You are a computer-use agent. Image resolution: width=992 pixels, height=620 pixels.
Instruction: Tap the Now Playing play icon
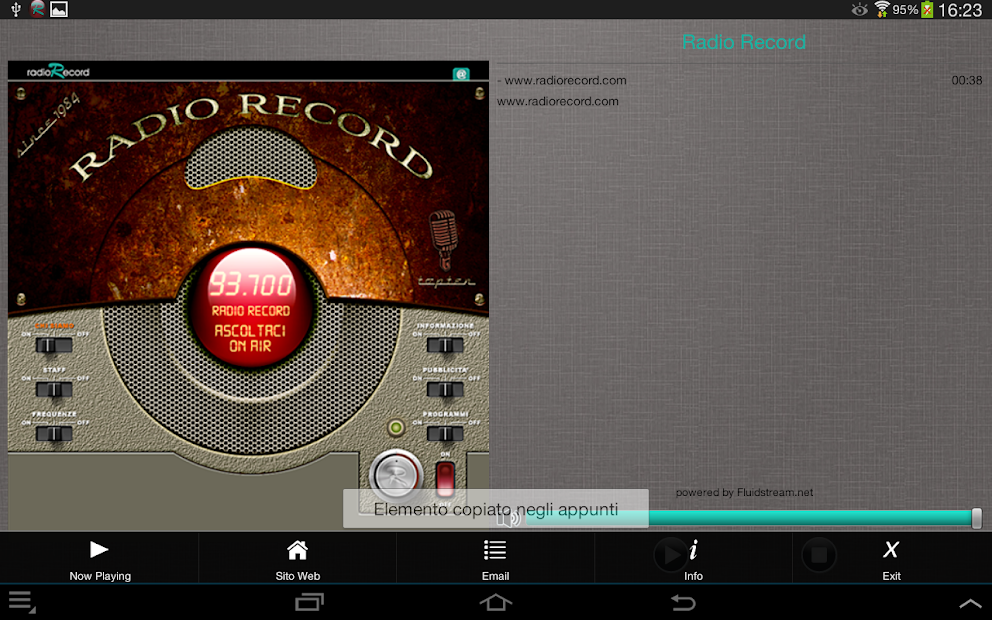point(98,549)
